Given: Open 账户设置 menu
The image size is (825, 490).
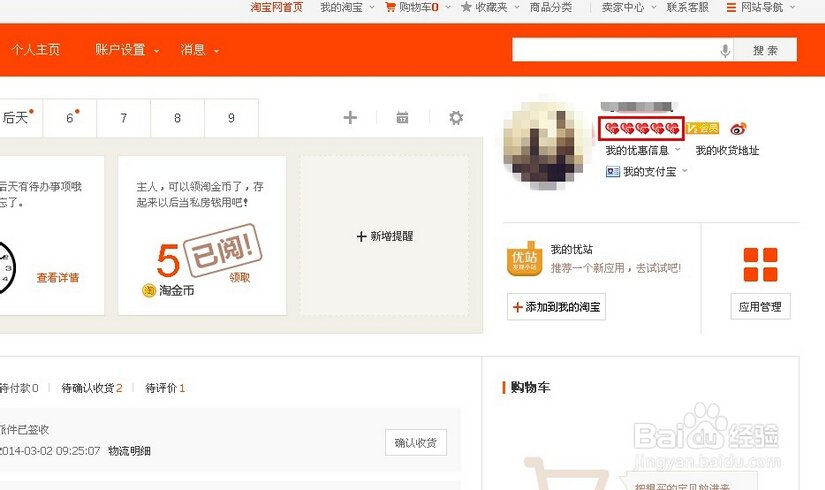Looking at the screenshot, I should point(120,49).
